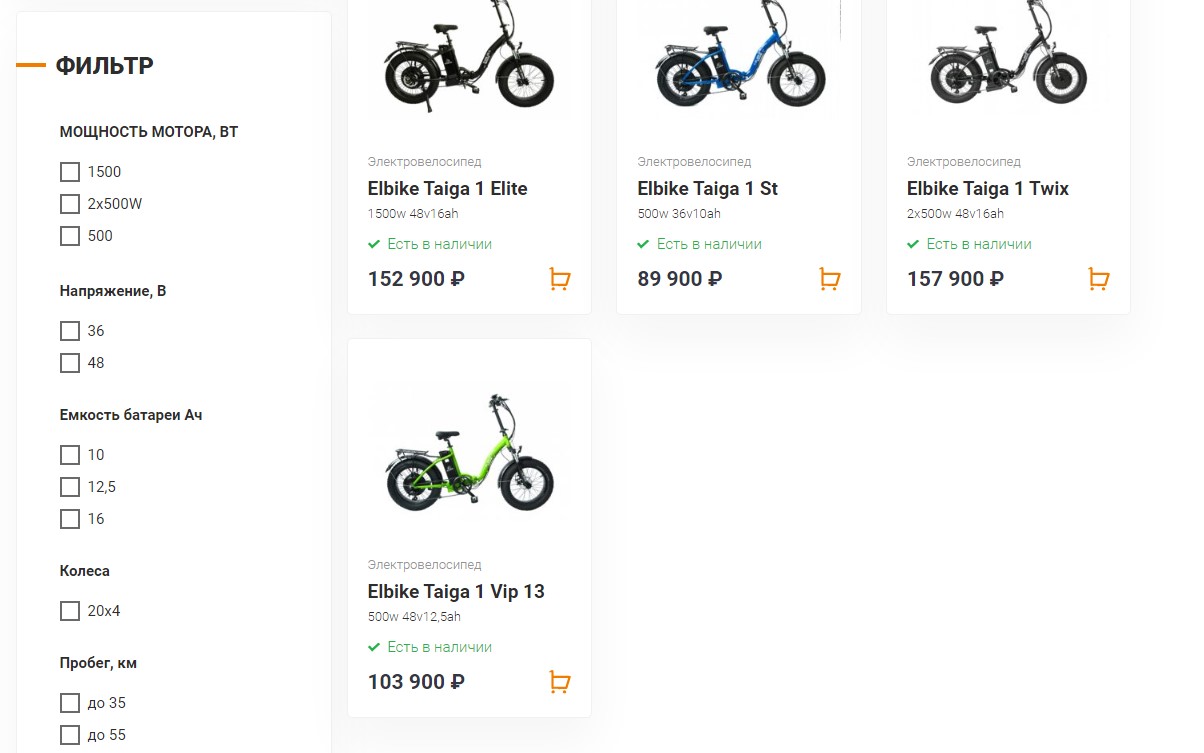This screenshot has width=1204, height=753.
Task: Add Elbike Taiga 1 Elite to cart
Action: click(560, 279)
